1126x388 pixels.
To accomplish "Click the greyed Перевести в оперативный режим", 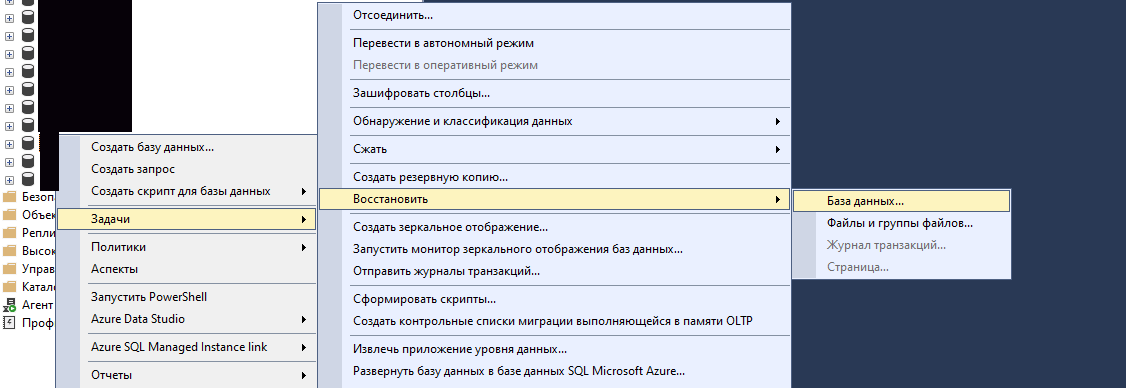I will [554, 65].
